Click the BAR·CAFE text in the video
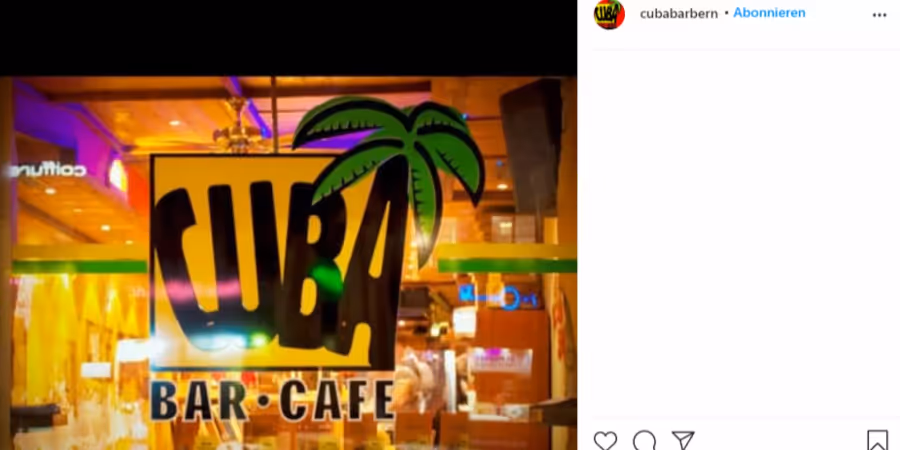Viewport: 900px width, 450px height. click(x=272, y=399)
